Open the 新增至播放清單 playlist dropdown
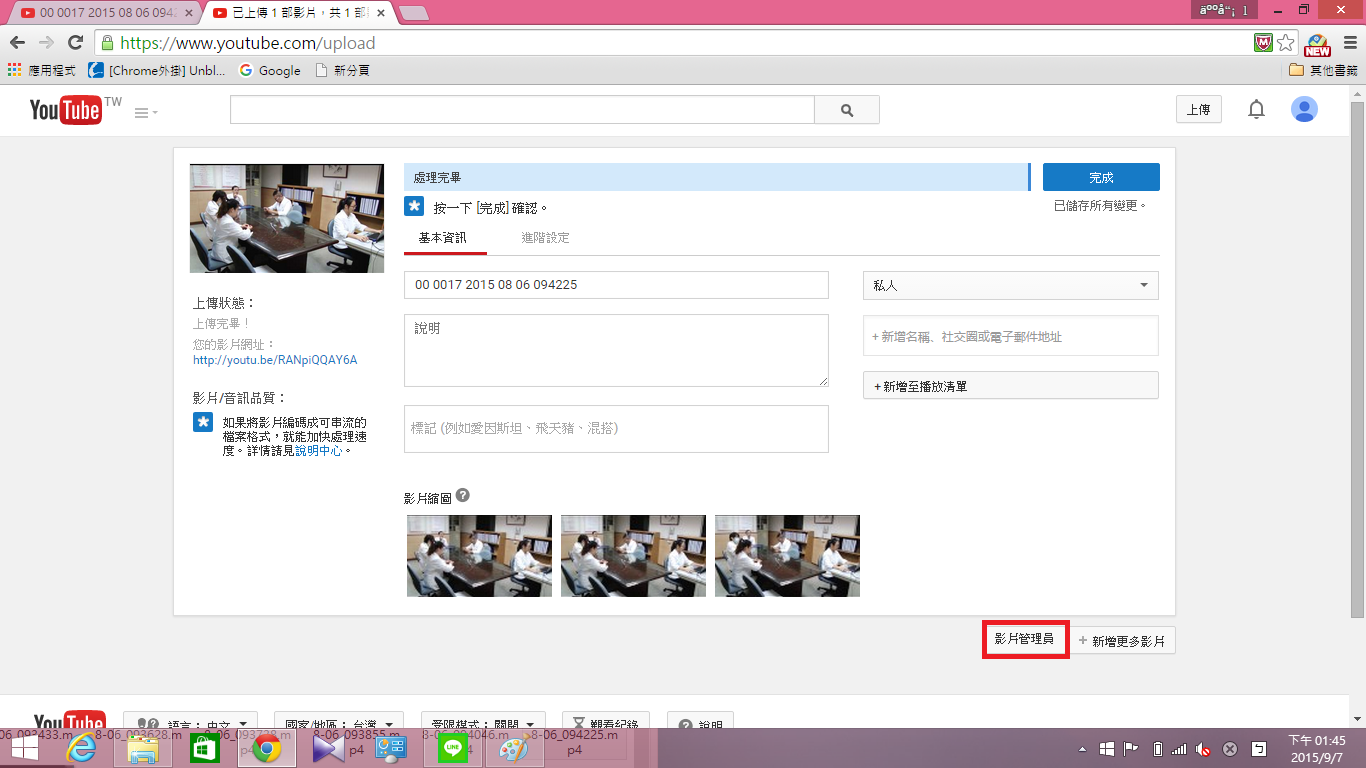 (x=1010, y=386)
